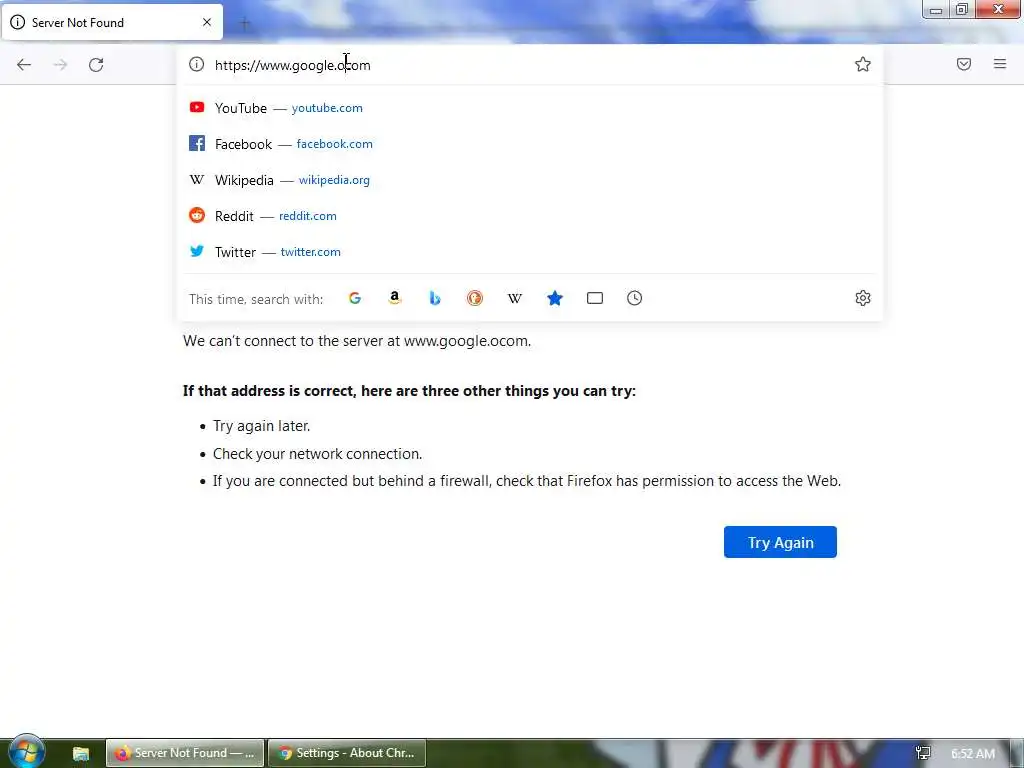This screenshot has height=768, width=1024.
Task: Search this time with Bing icon
Action: [x=435, y=298]
